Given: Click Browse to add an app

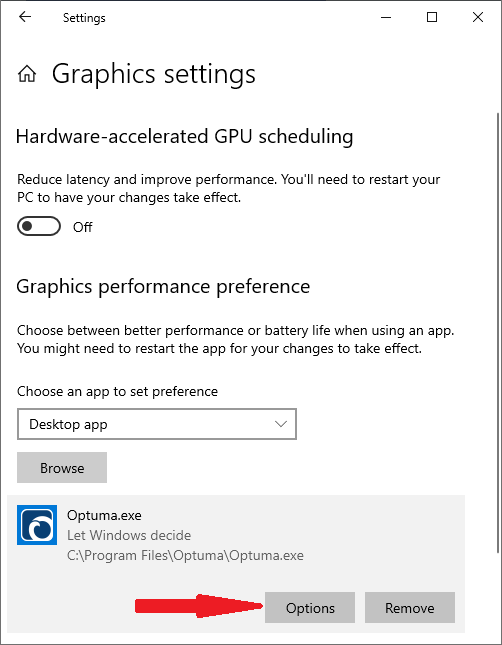Looking at the screenshot, I should point(62,468).
